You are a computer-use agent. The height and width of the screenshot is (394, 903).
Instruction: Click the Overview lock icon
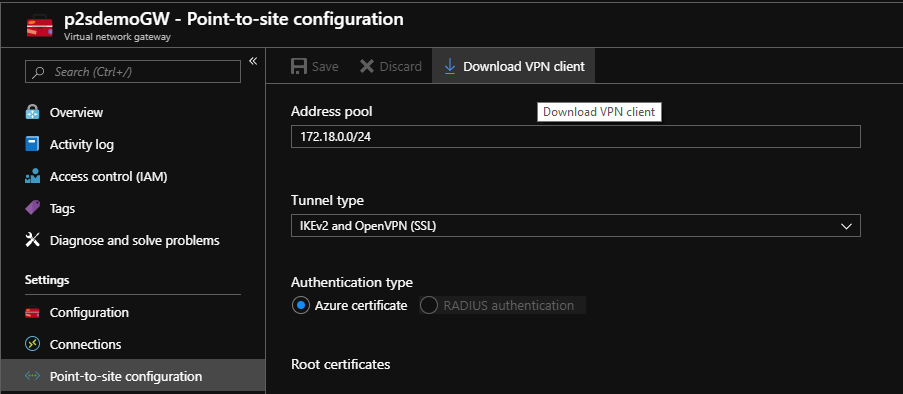(x=32, y=112)
